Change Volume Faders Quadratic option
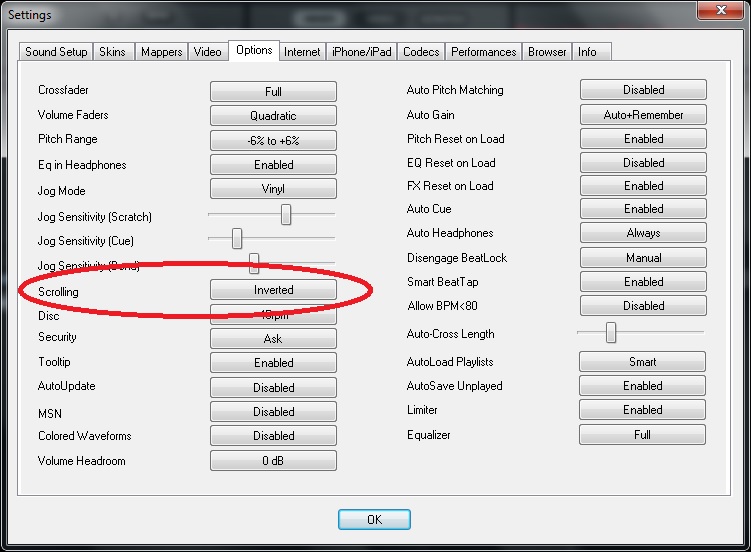Image resolution: width=751 pixels, height=552 pixels. 273,116
